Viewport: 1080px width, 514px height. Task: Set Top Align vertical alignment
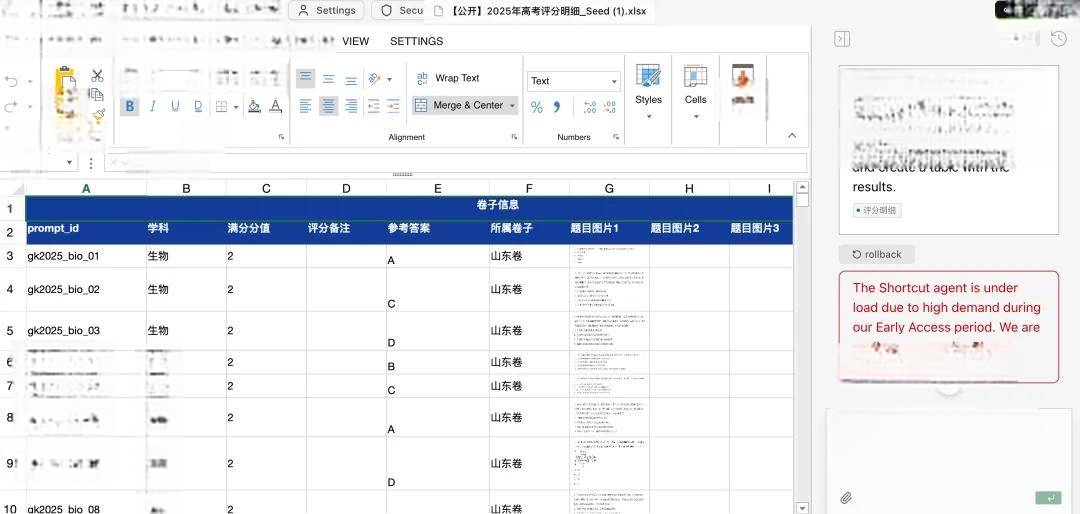(306, 79)
